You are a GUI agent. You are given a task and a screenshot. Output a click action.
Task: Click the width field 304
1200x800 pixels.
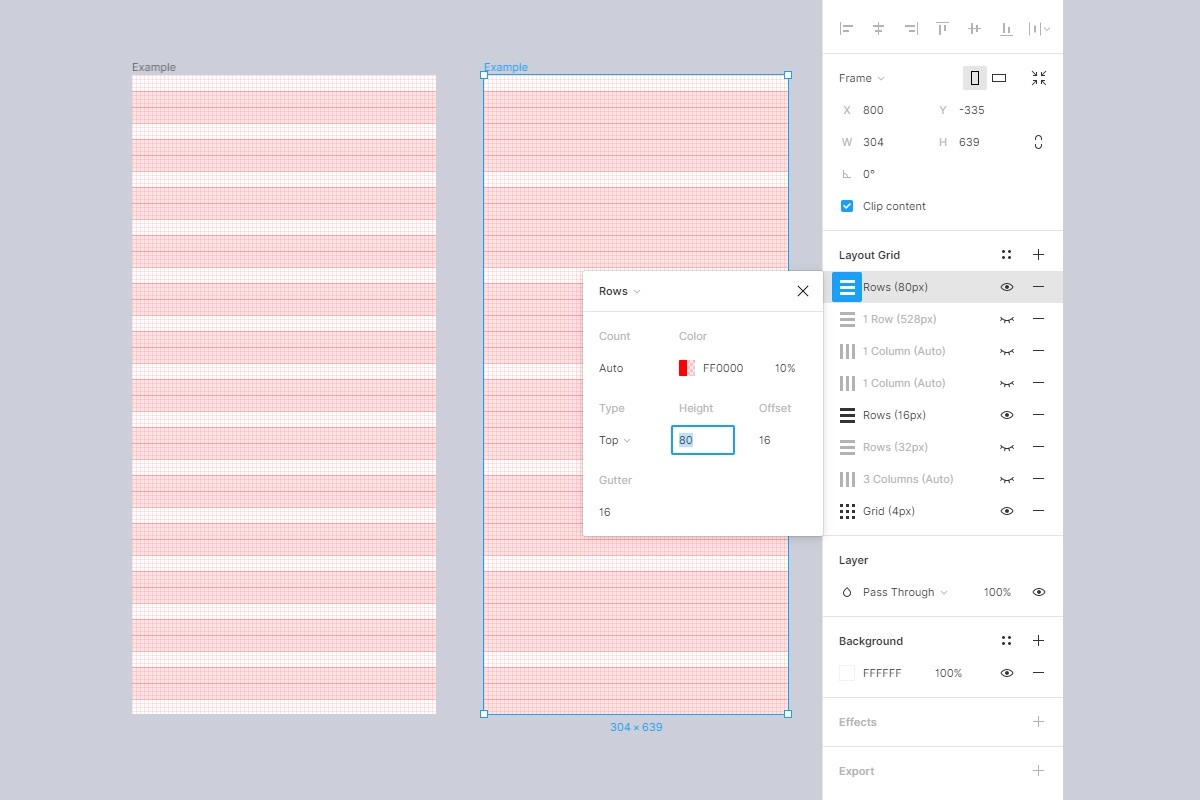(x=873, y=142)
